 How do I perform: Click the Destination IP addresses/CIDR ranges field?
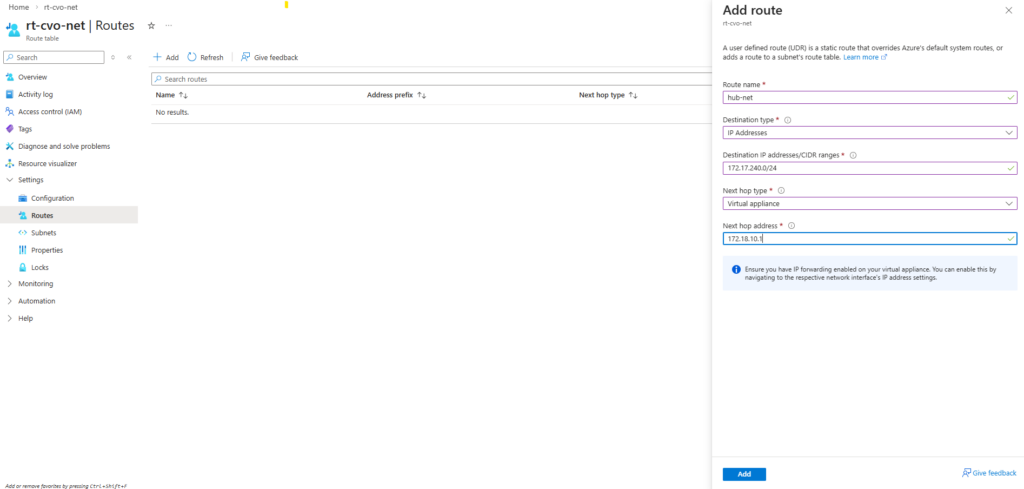(870, 168)
